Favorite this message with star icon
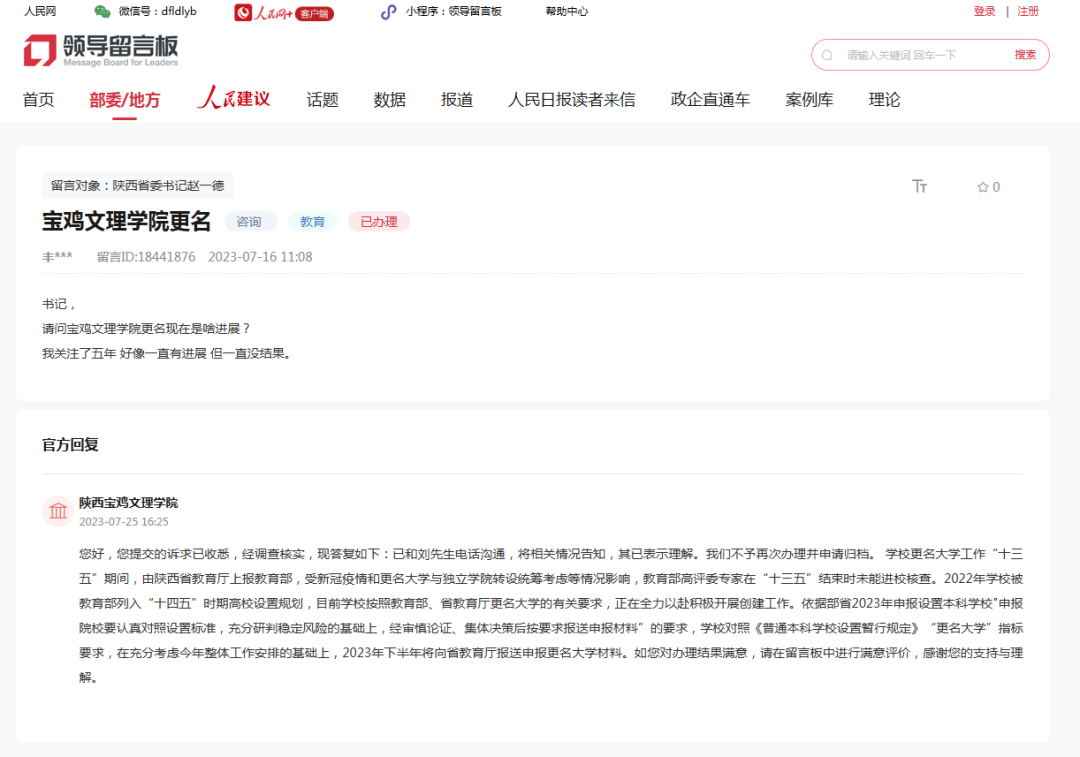This screenshot has height=757, width=1080. [983, 187]
